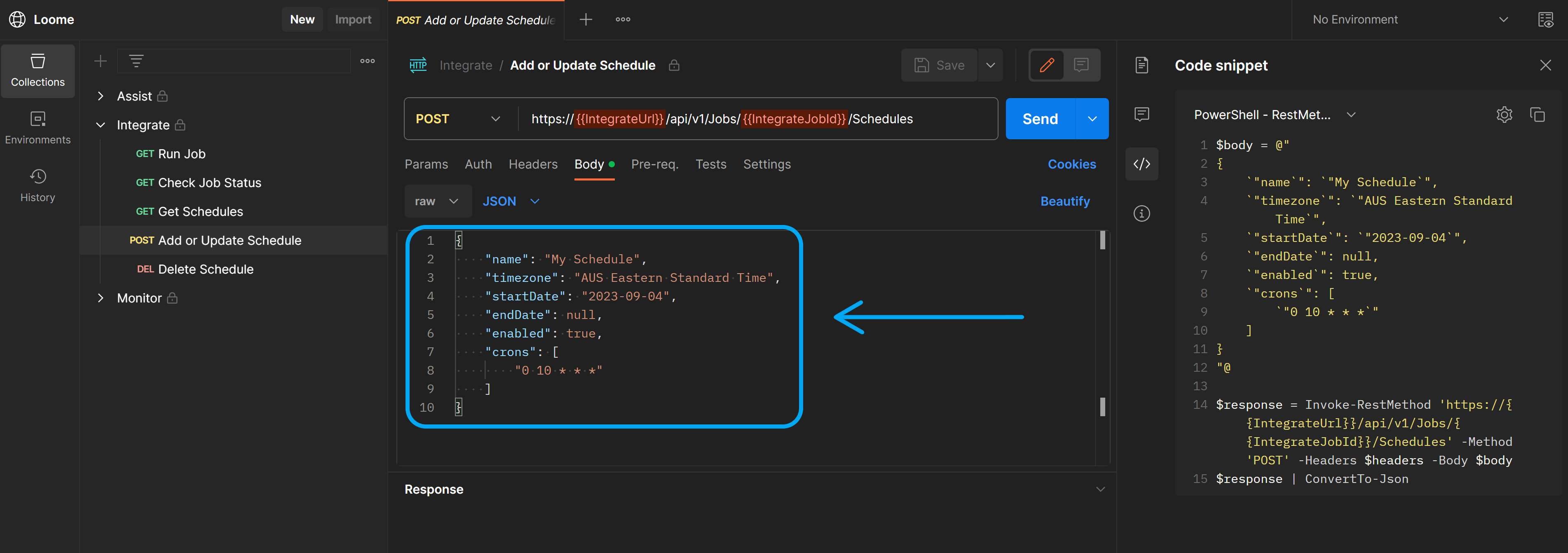This screenshot has height=553, width=1568.
Task: Click lock icon next to Assist collection
Action: click(x=162, y=96)
